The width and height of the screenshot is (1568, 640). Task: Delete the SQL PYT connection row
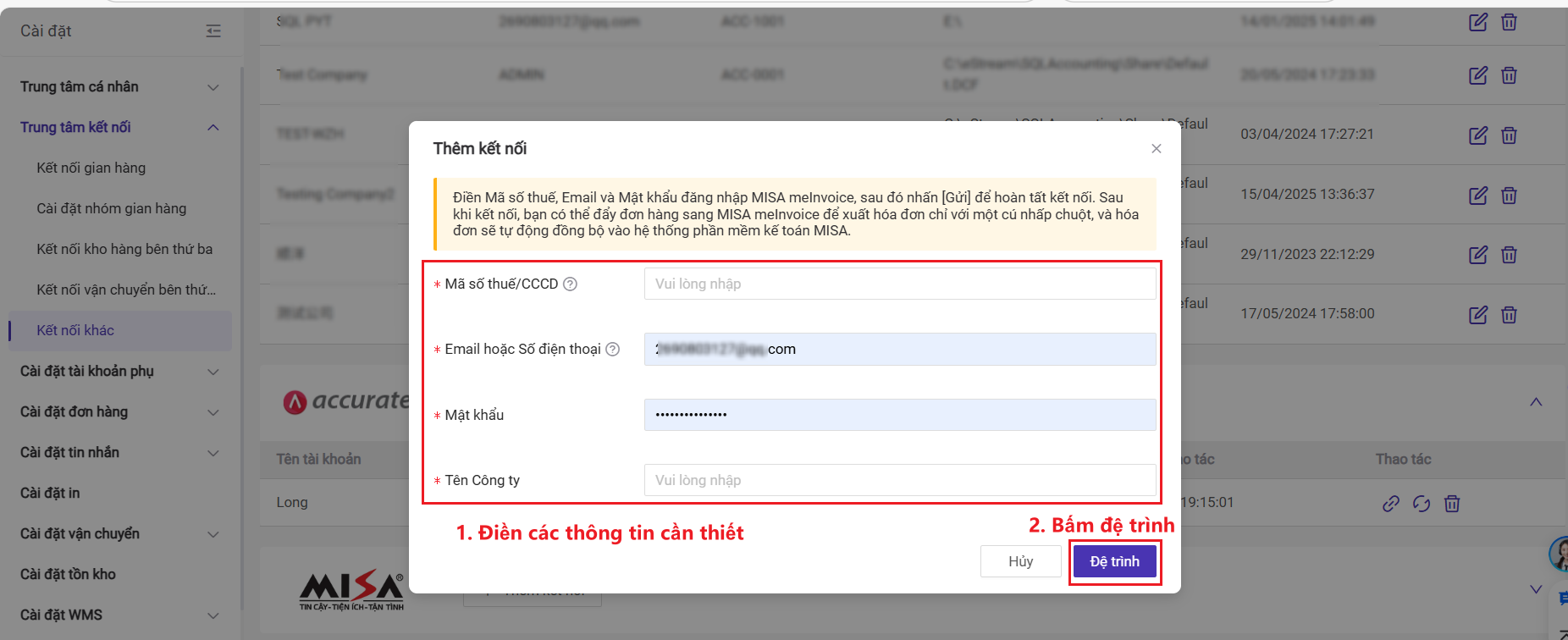[x=1509, y=22]
